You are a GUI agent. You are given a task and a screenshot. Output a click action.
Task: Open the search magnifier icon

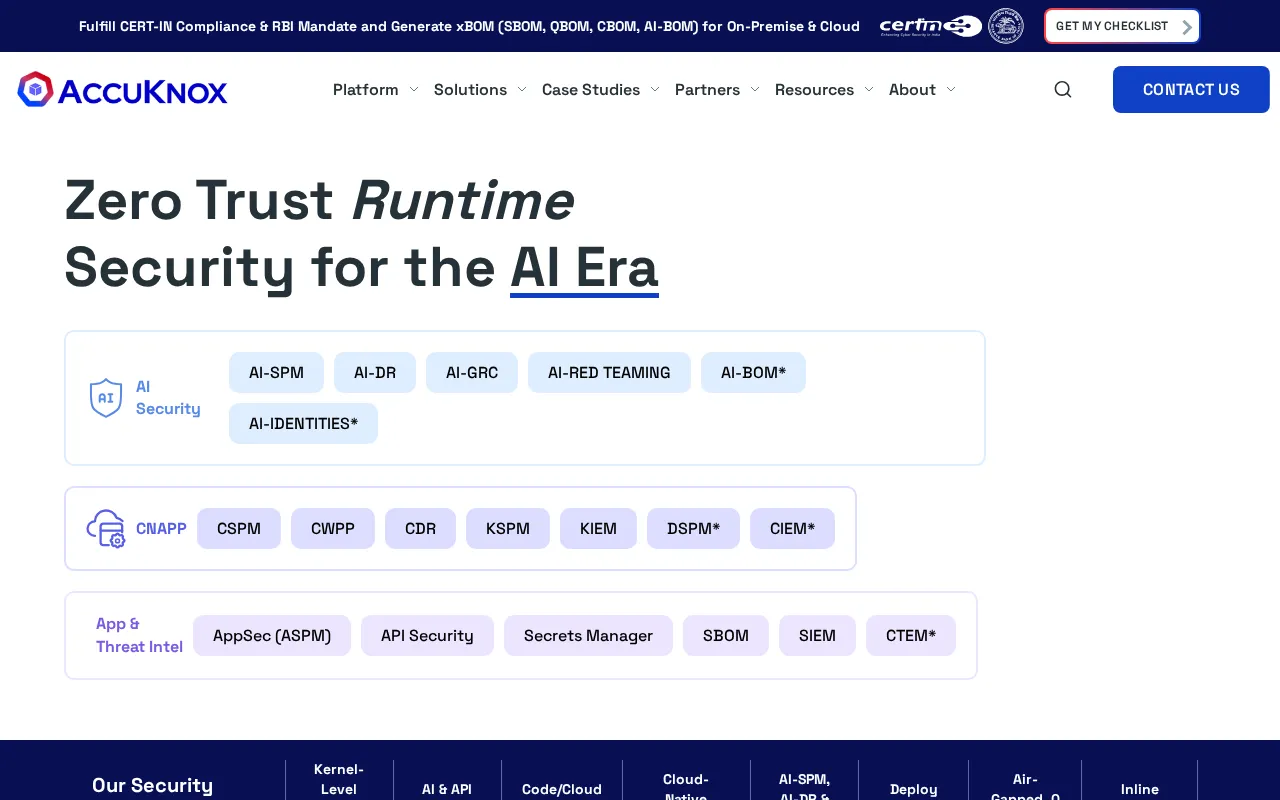coord(1063,89)
